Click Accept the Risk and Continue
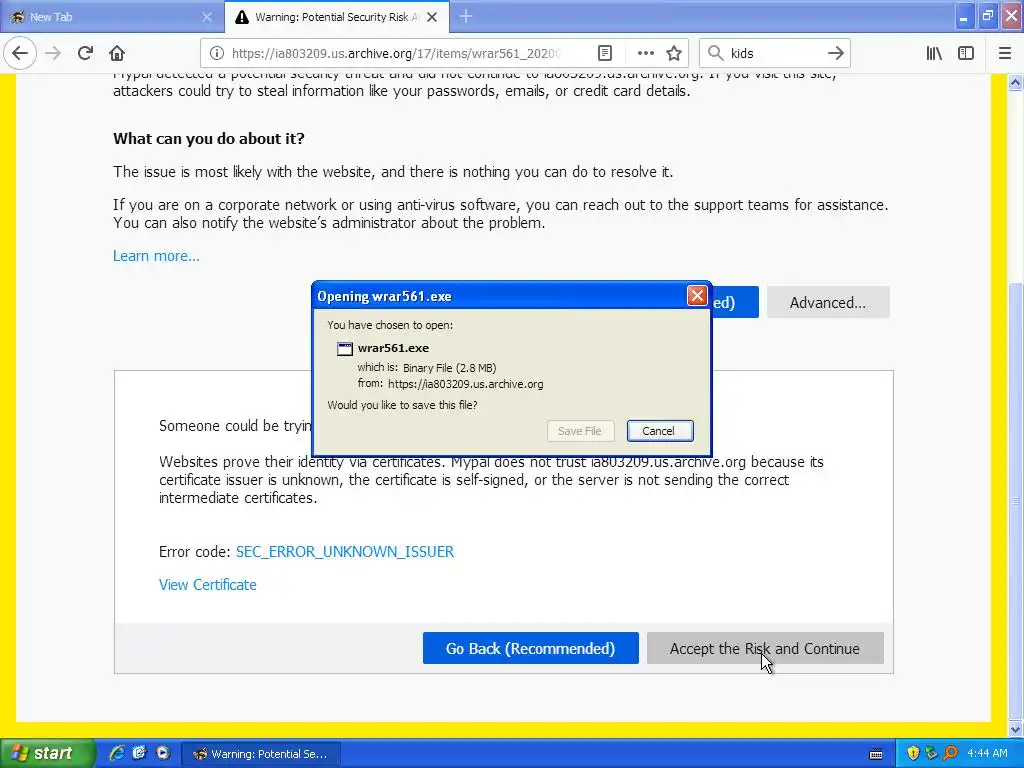Screen dimensions: 1024x768 [x=765, y=648]
